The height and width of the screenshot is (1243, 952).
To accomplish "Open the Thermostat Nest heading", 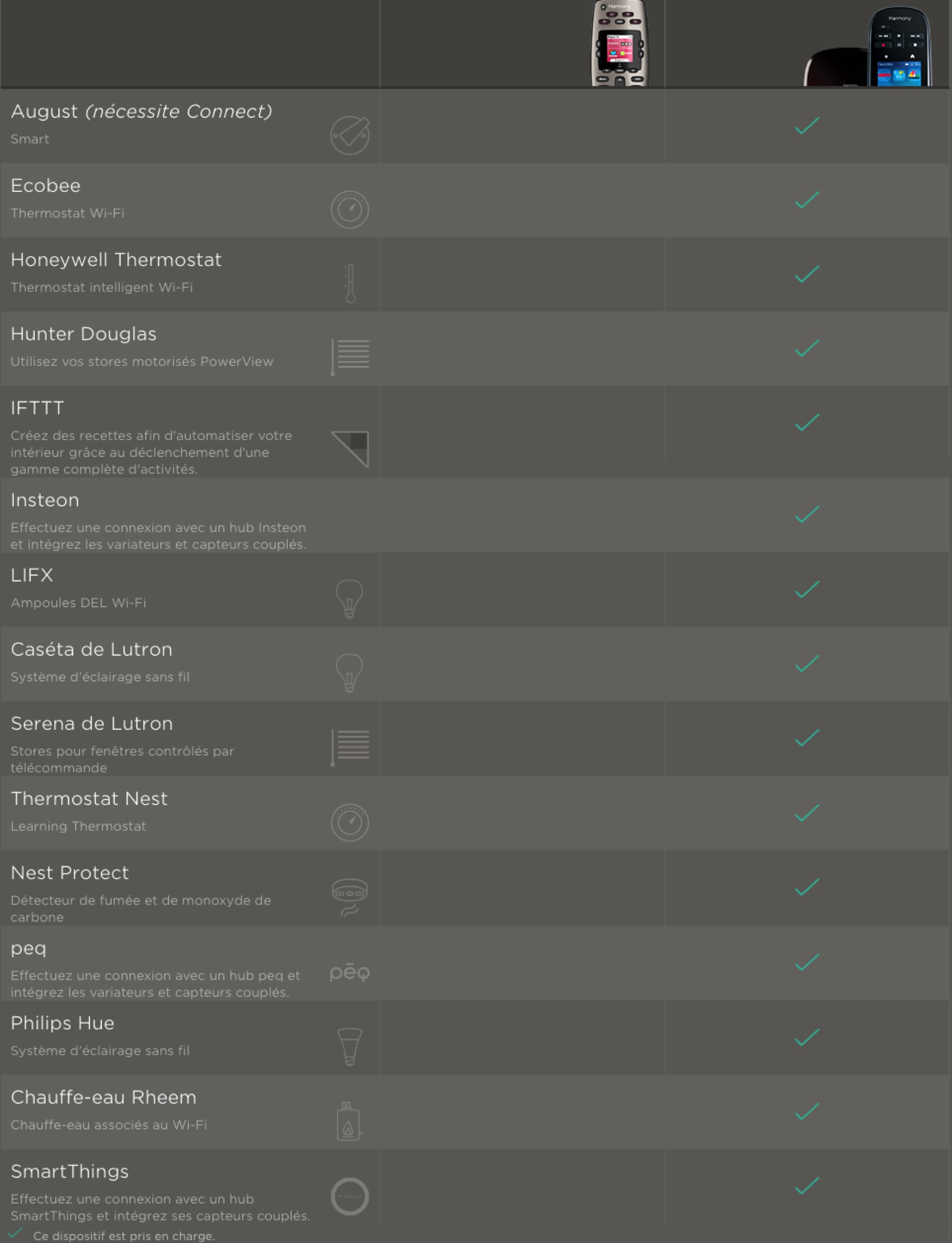I will 89,798.
